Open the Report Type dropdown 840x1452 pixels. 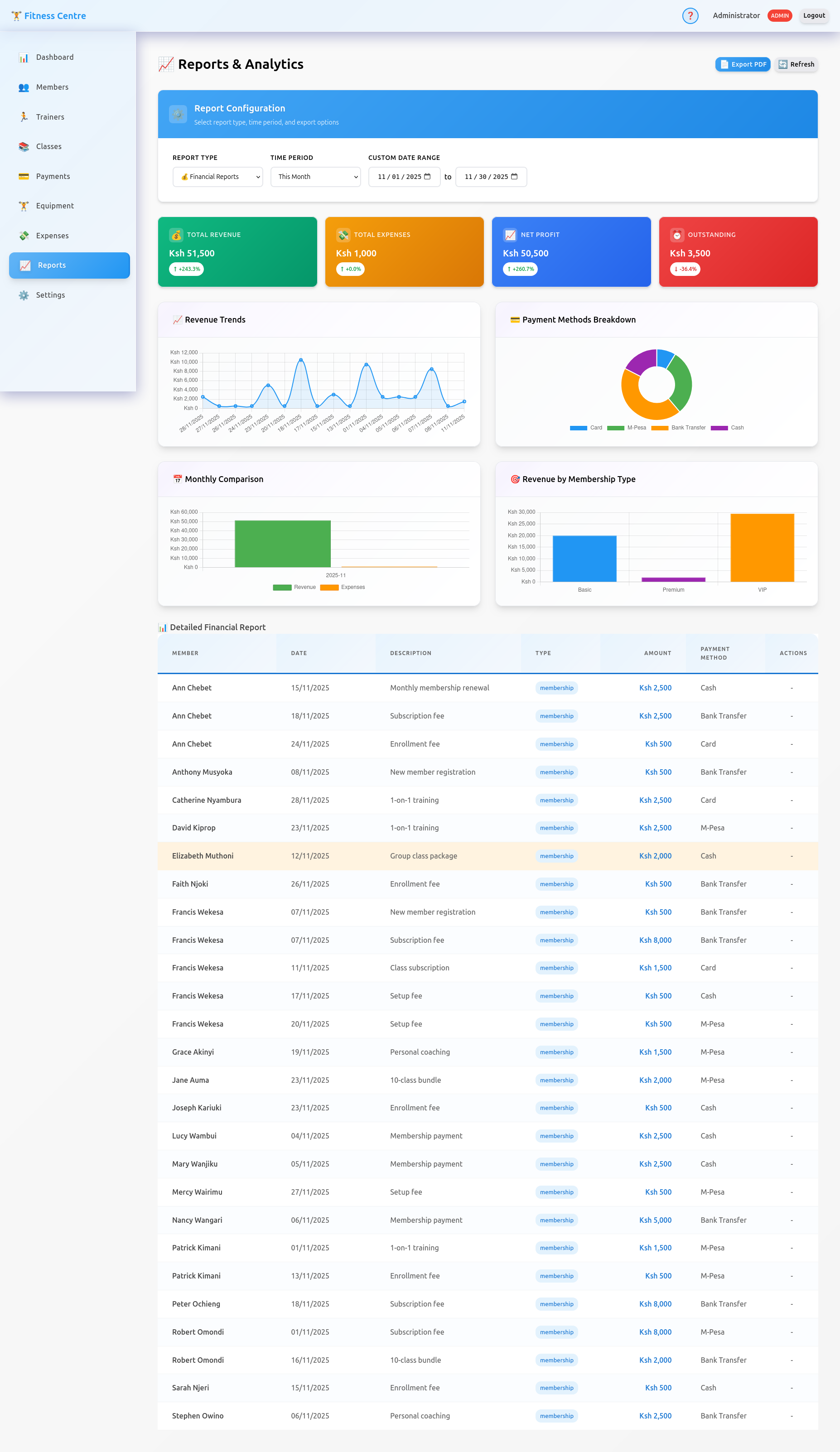coord(217,177)
